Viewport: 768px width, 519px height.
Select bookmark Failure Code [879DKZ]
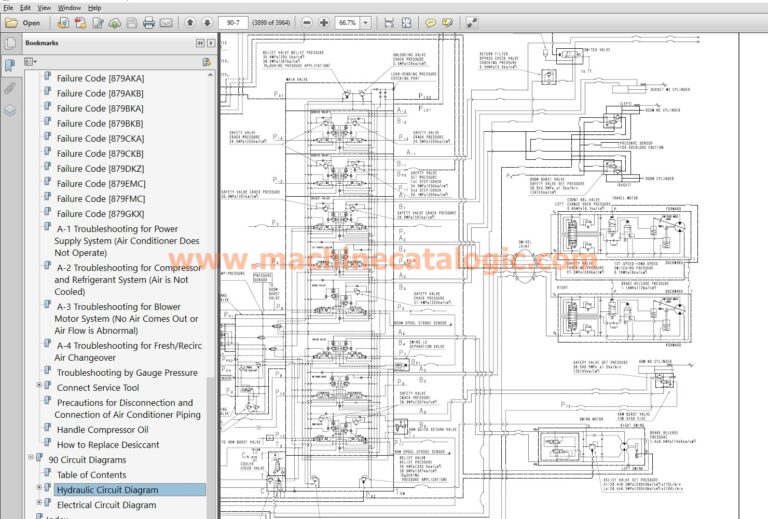pos(100,169)
